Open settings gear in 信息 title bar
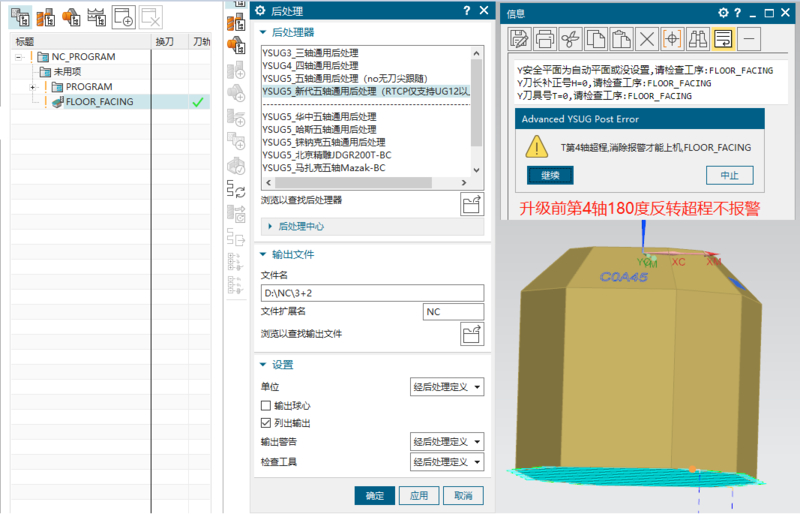This screenshot has width=800, height=514. coord(723,13)
